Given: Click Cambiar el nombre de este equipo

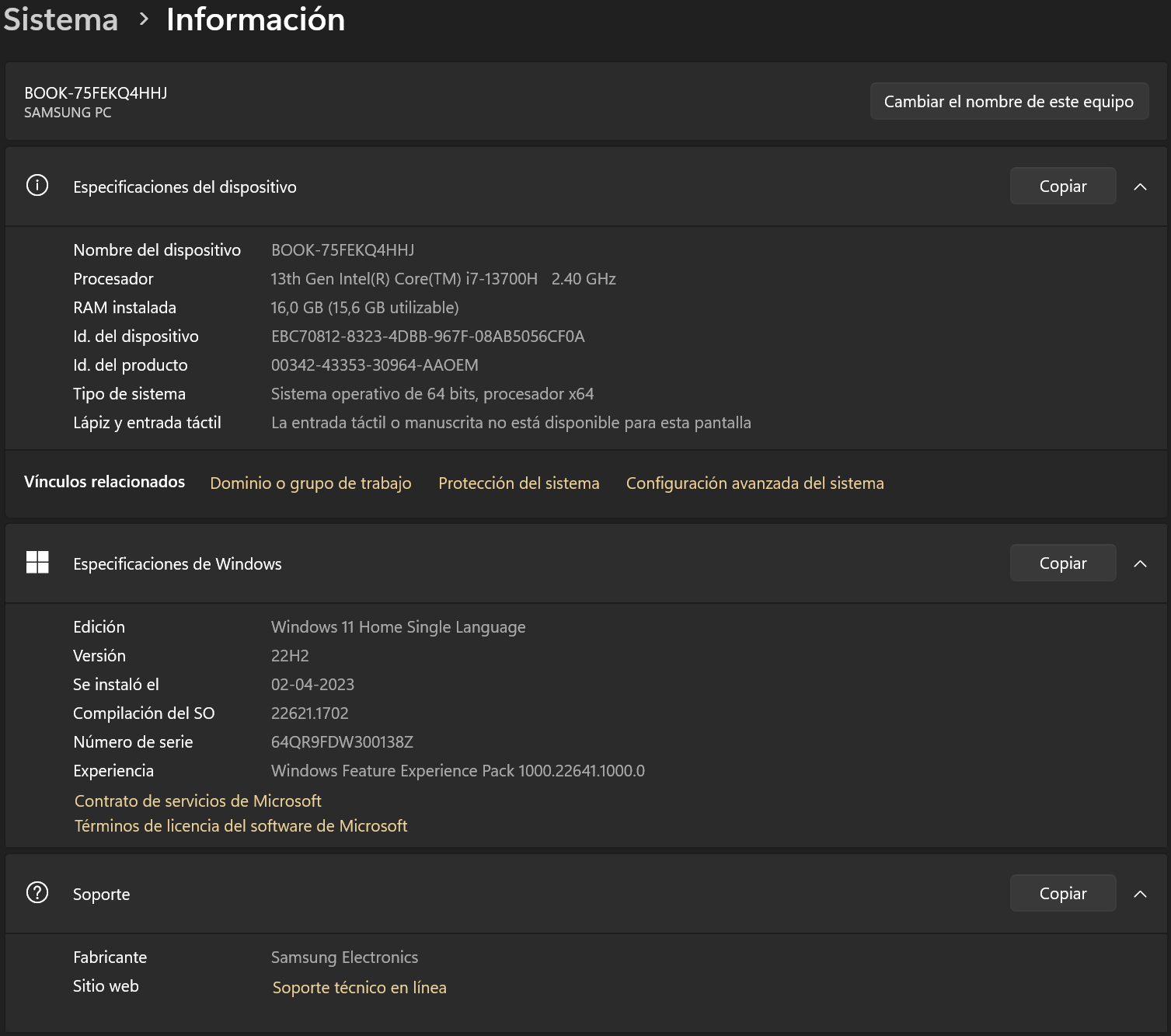Looking at the screenshot, I should pos(1009,102).
